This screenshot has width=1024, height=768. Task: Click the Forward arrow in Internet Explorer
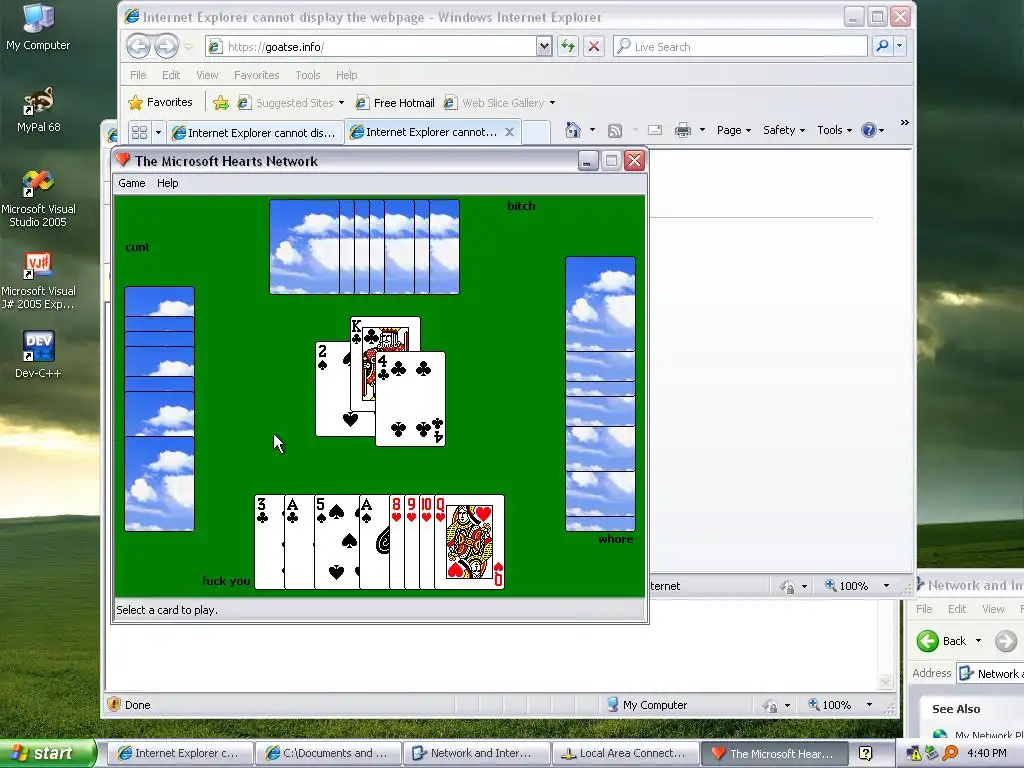pos(167,46)
